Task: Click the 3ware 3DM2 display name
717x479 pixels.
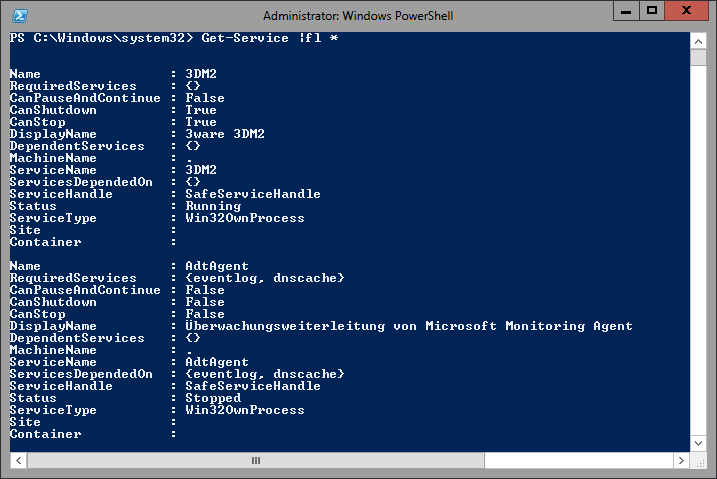Action: coord(225,134)
